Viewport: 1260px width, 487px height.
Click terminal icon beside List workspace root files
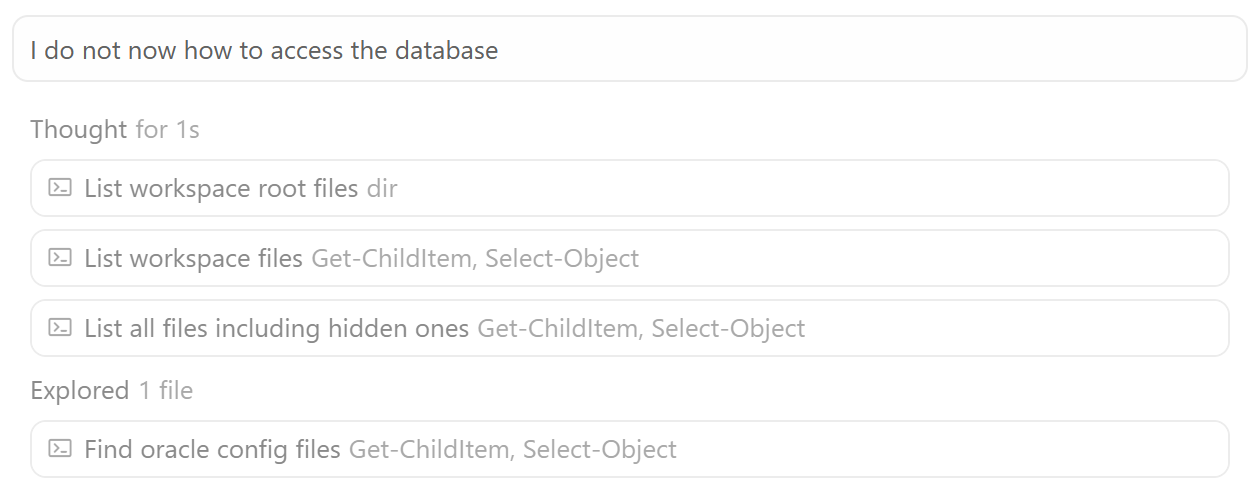click(60, 188)
